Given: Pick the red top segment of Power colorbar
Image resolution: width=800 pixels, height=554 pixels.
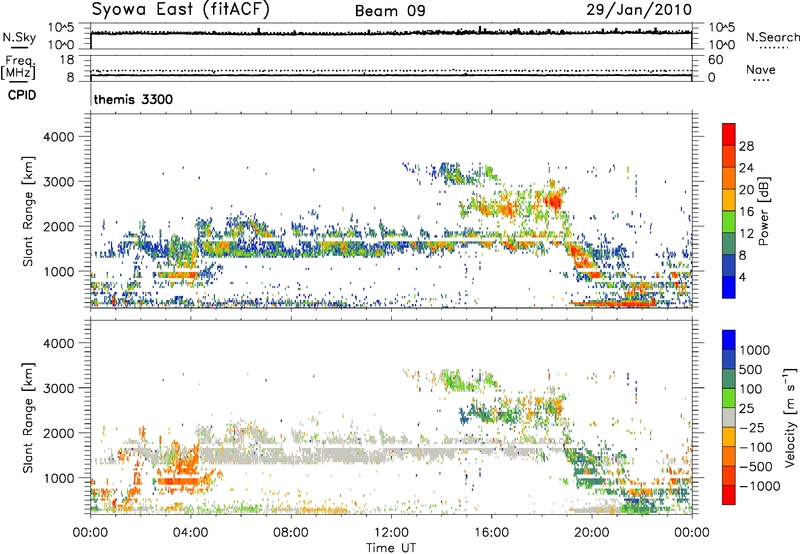Looking at the screenshot, I should tap(729, 133).
